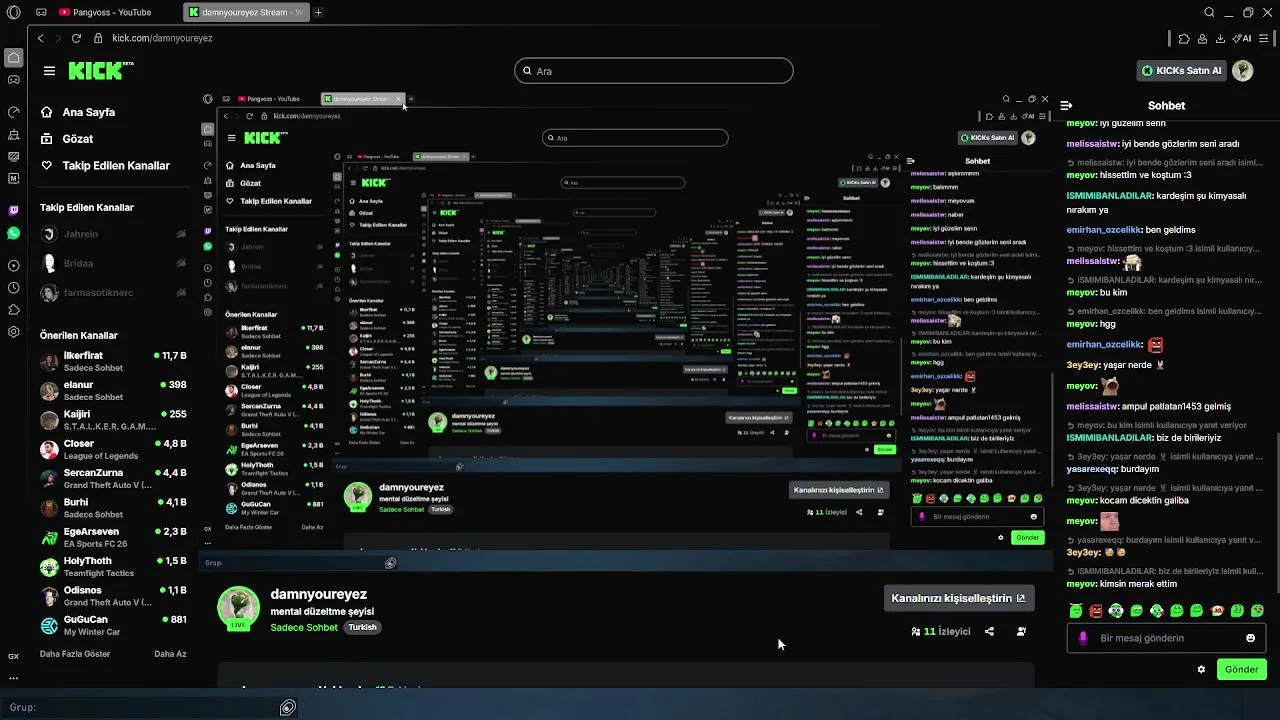
Task: Open the browser downloads icon
Action: pos(1220,38)
